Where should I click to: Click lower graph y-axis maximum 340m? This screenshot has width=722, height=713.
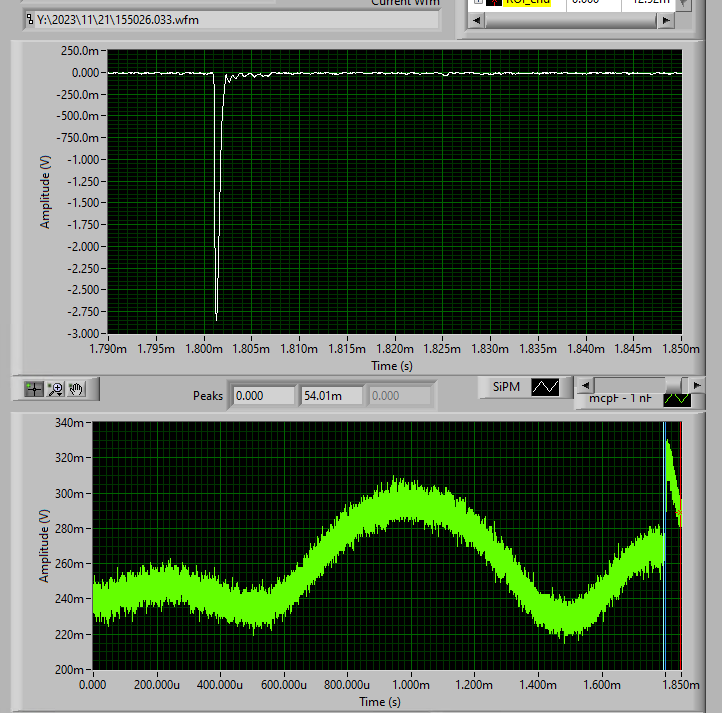pos(70,422)
